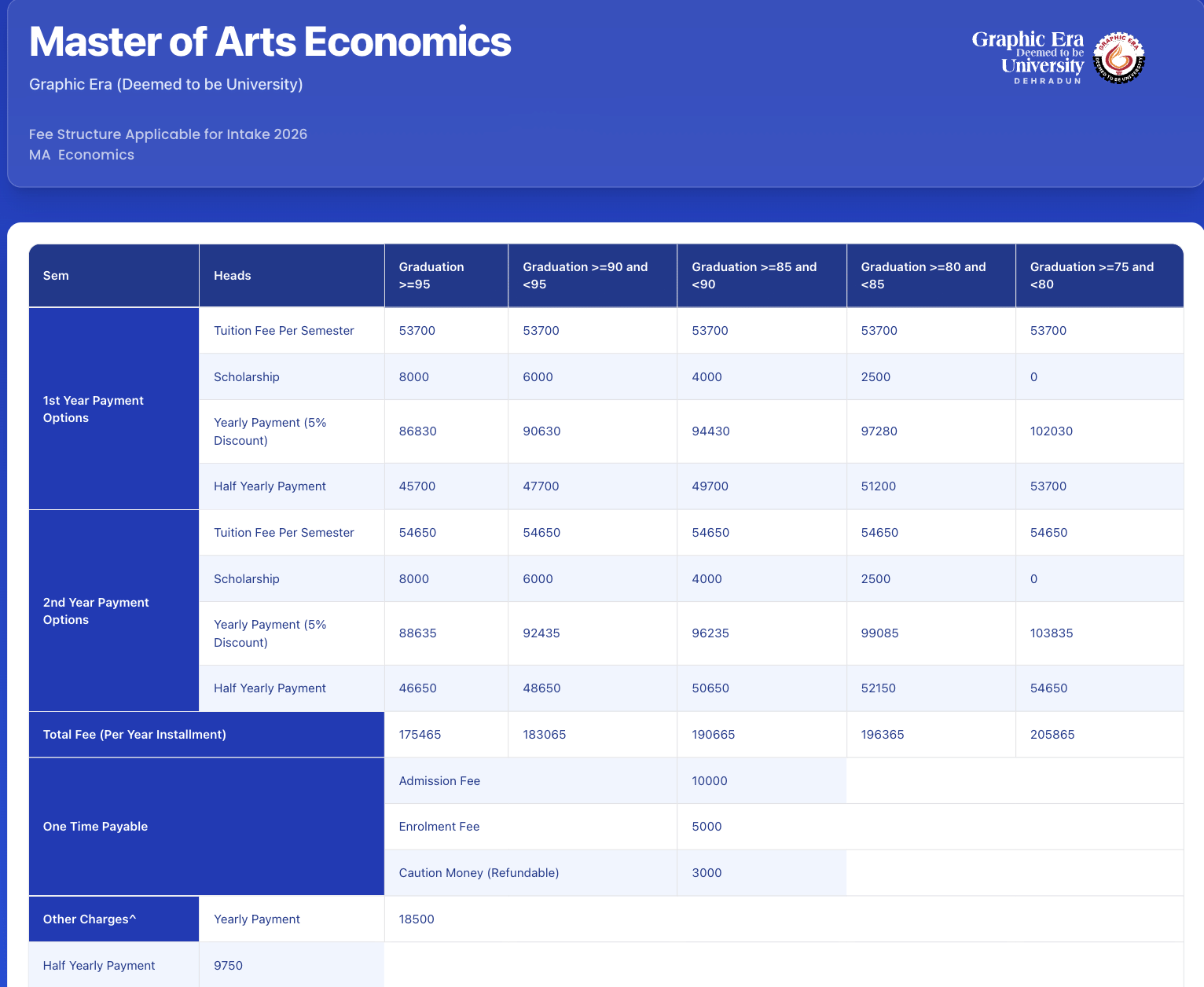Select the 1st Year Payment Options cell

pyautogui.click(x=94, y=409)
